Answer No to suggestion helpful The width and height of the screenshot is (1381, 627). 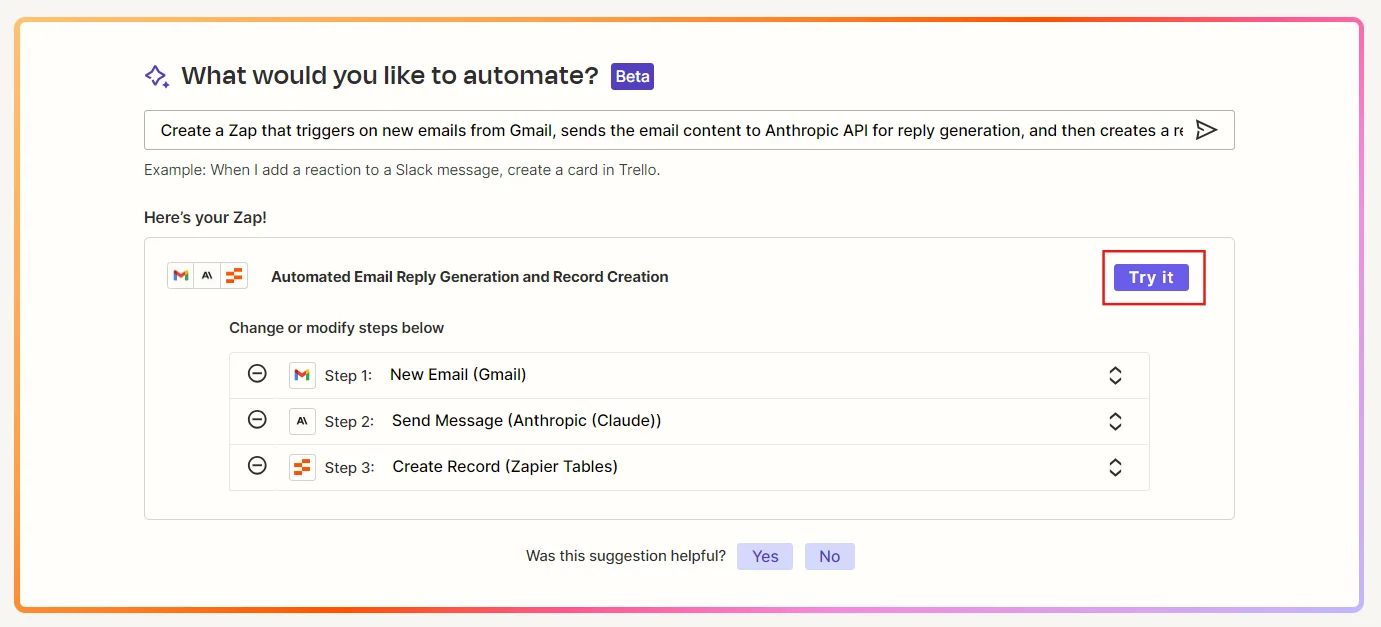830,556
